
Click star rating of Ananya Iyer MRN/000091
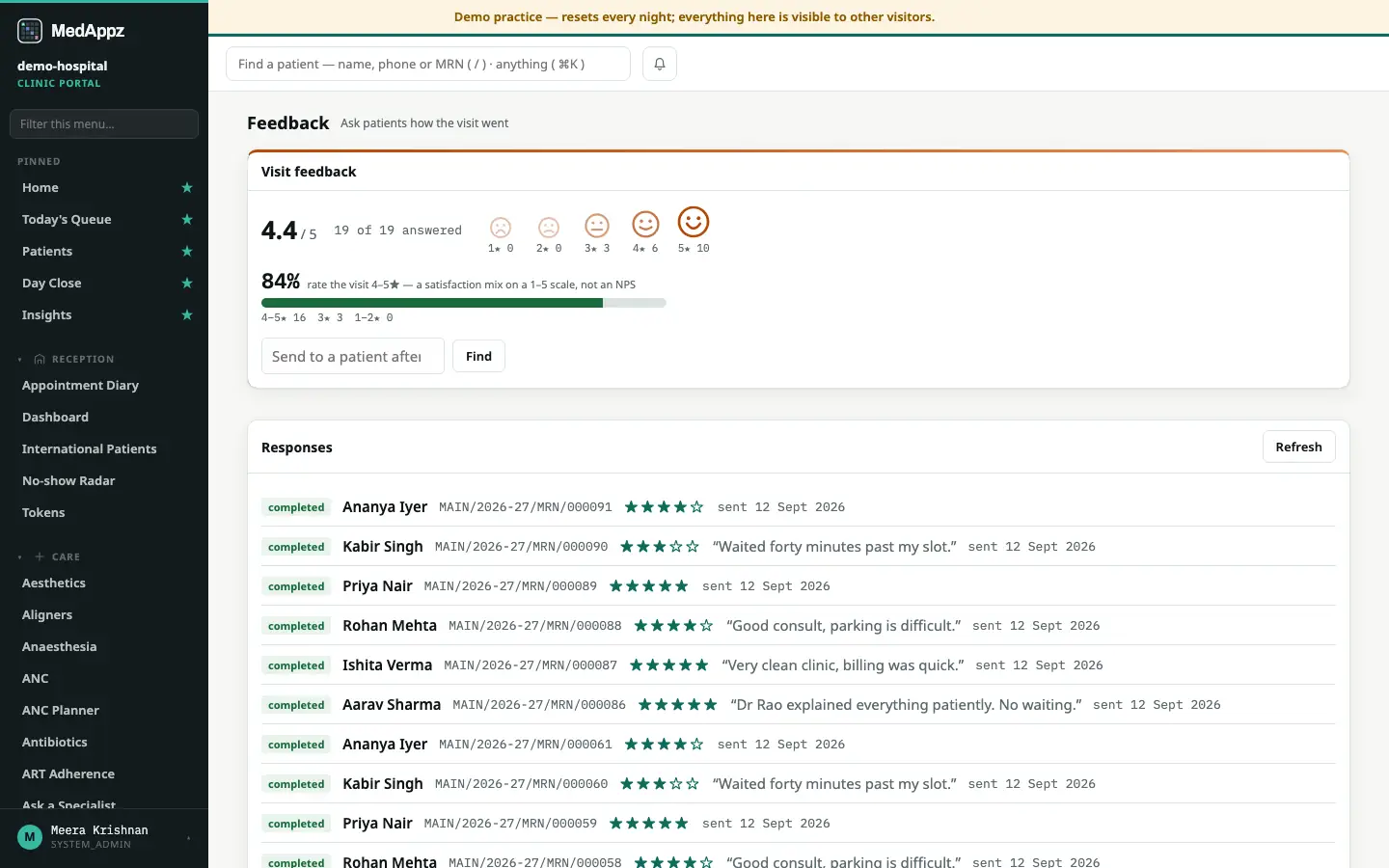[664, 507]
